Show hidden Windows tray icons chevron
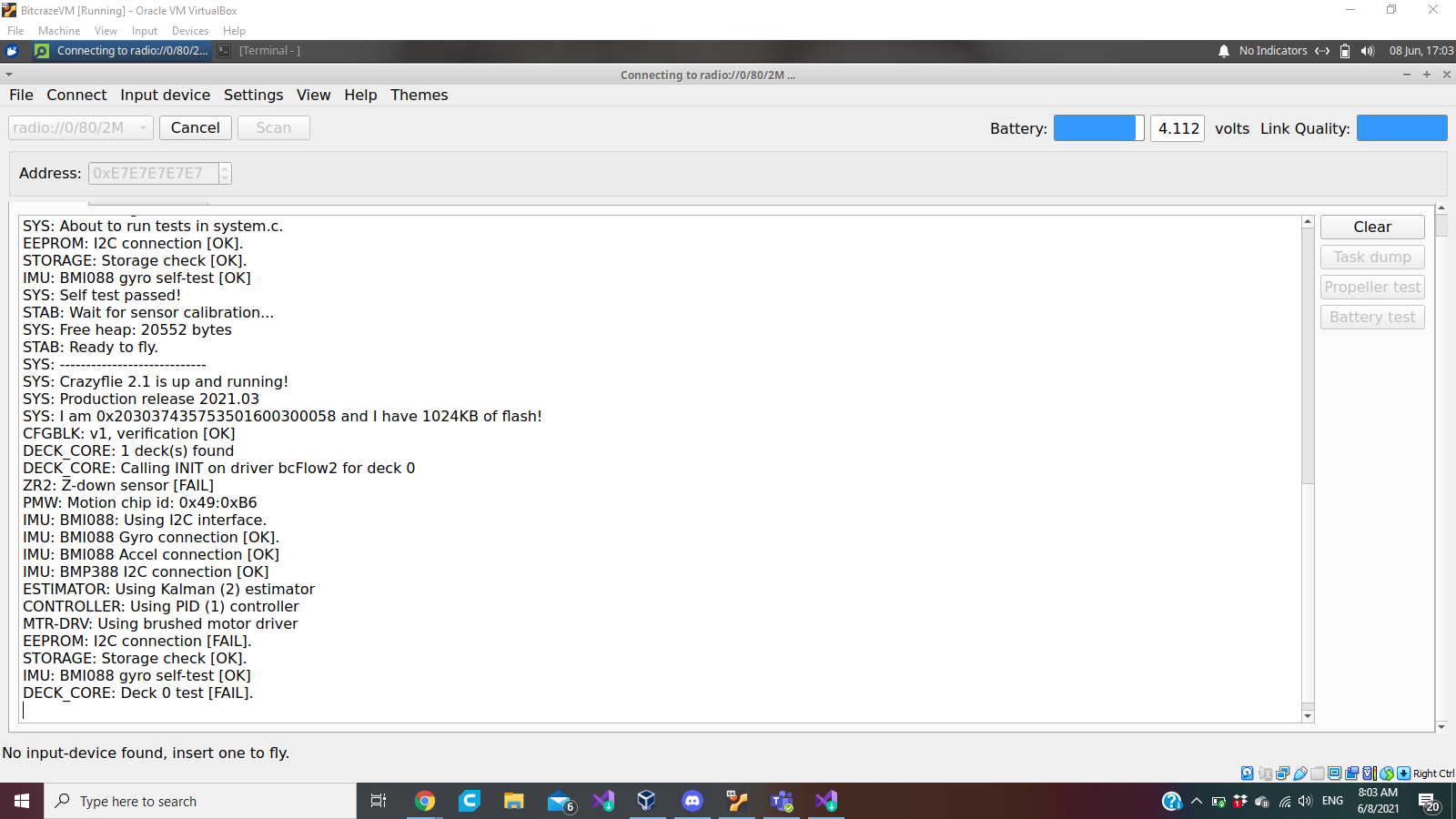Image resolution: width=1456 pixels, height=819 pixels. tap(1197, 802)
